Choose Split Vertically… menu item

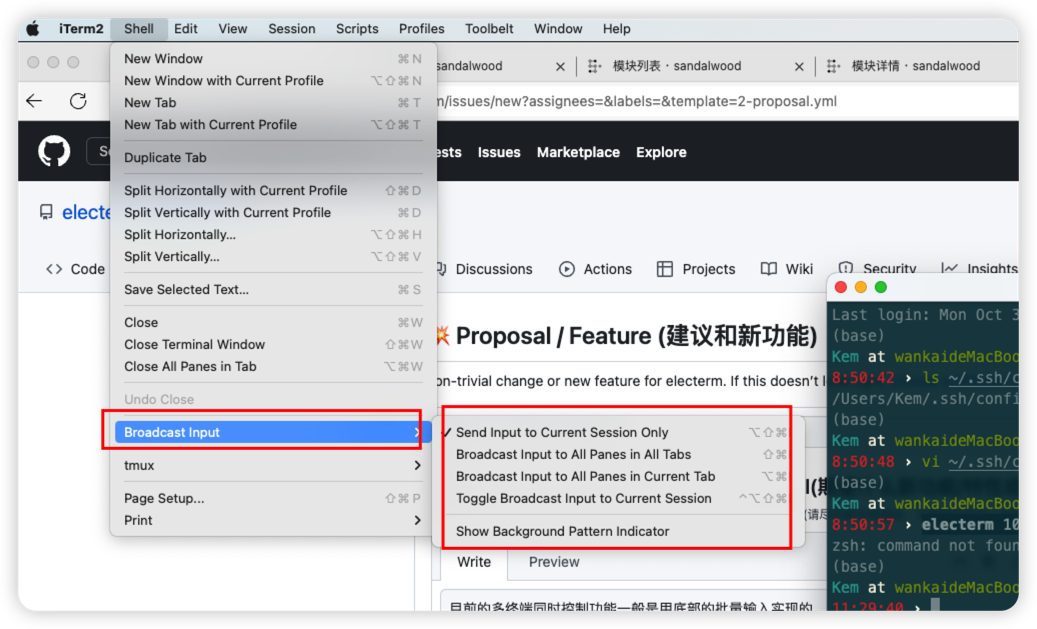pos(272,256)
